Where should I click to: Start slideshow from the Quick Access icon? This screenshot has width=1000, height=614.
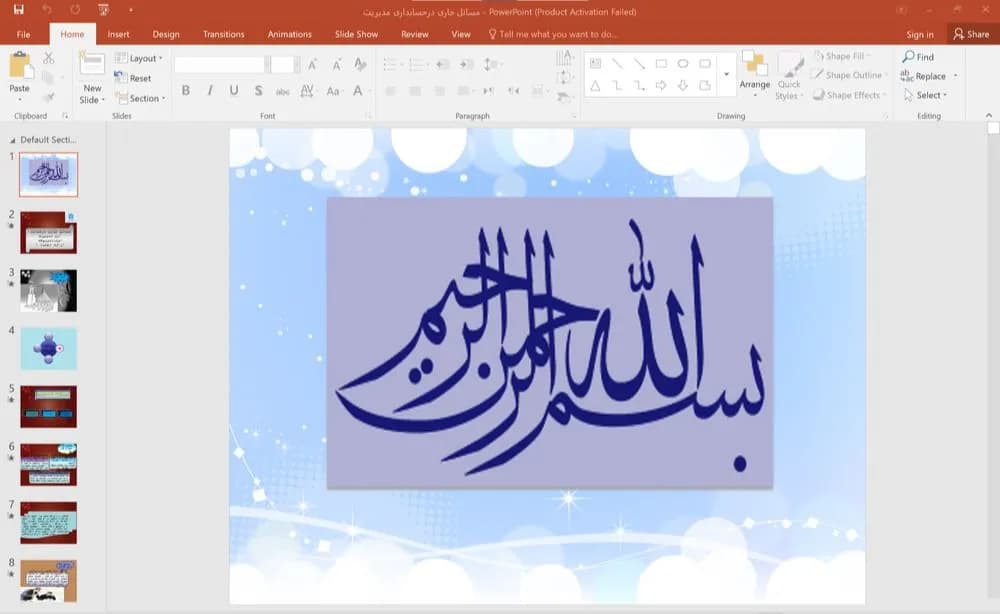(103, 10)
